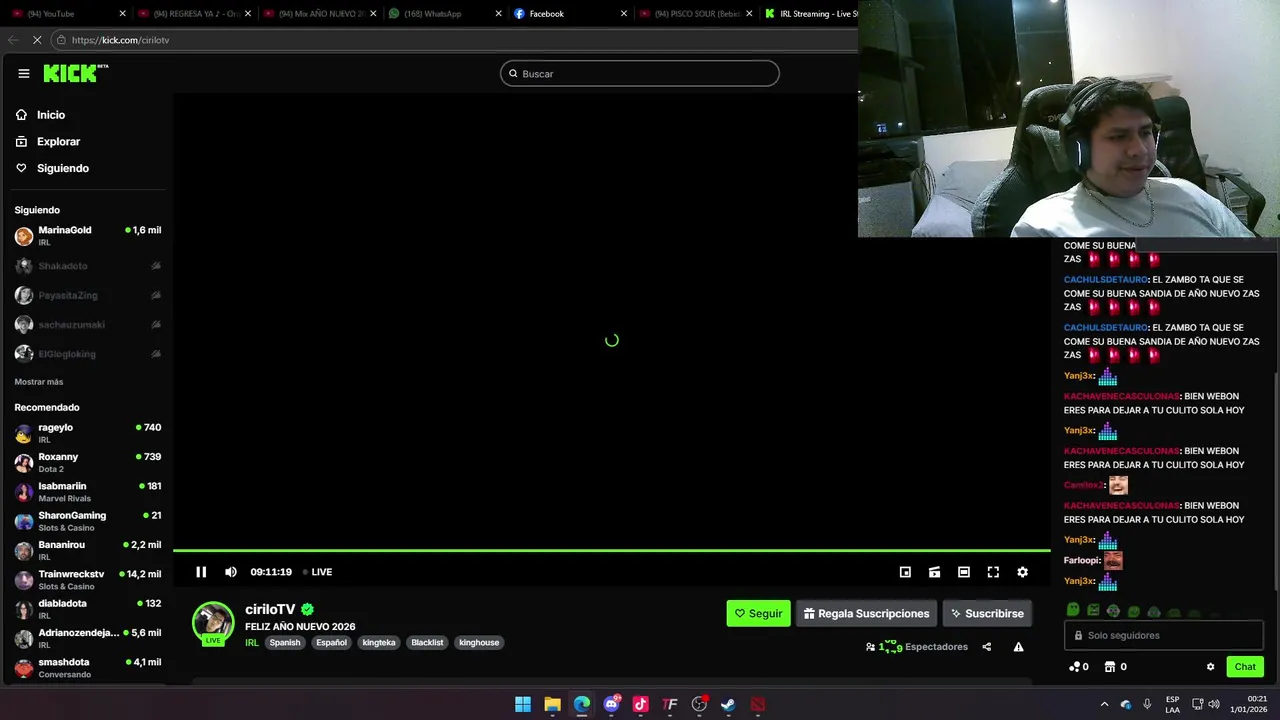Image resolution: width=1280 pixels, height=720 pixels.
Task: Click the Solo seguidores chat input
Action: point(1164,635)
